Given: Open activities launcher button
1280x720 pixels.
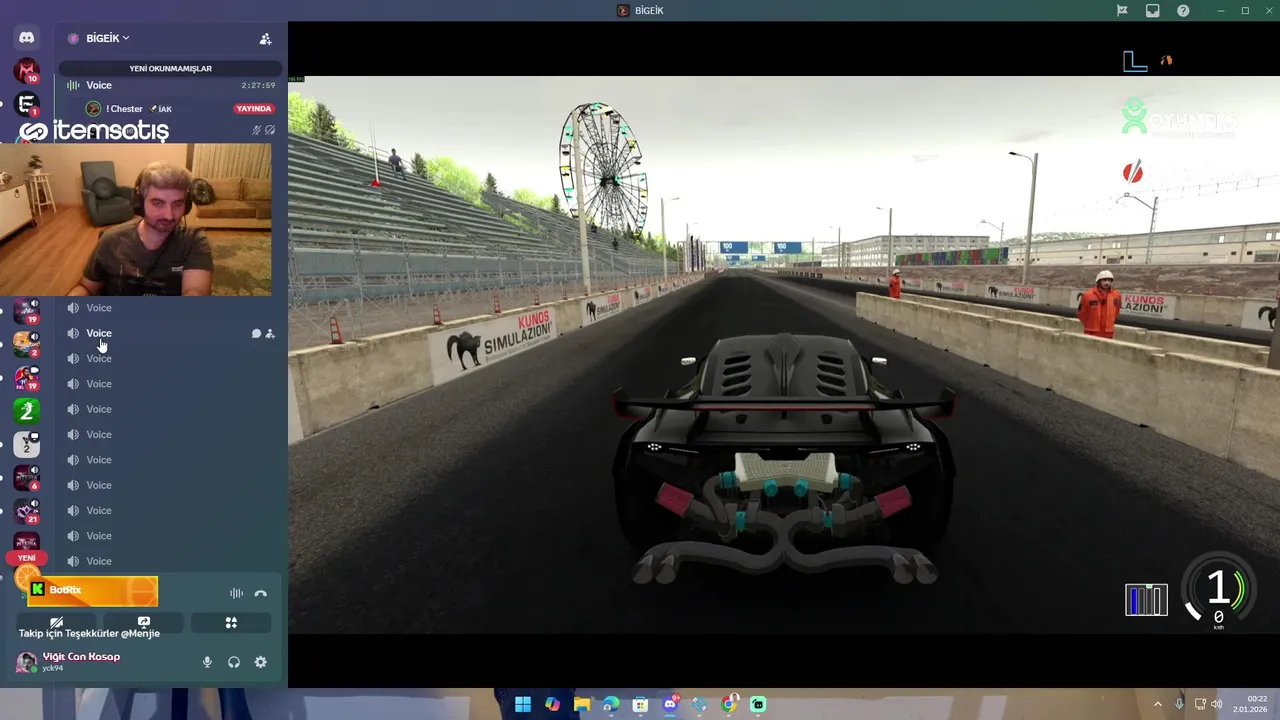Looking at the screenshot, I should click(x=231, y=622).
